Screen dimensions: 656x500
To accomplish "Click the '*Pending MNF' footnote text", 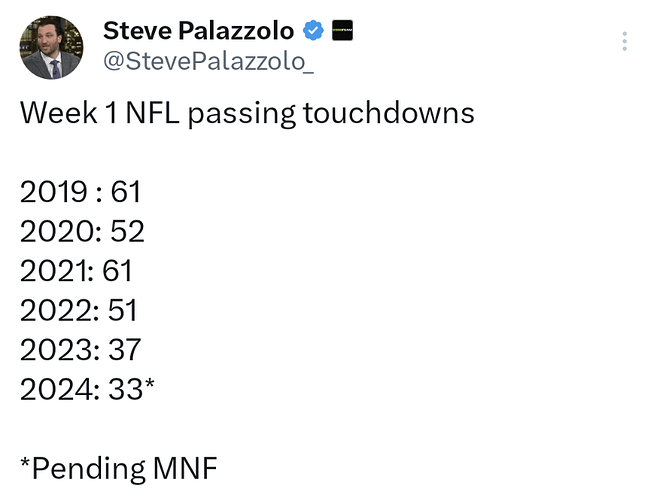I will 118,466.
